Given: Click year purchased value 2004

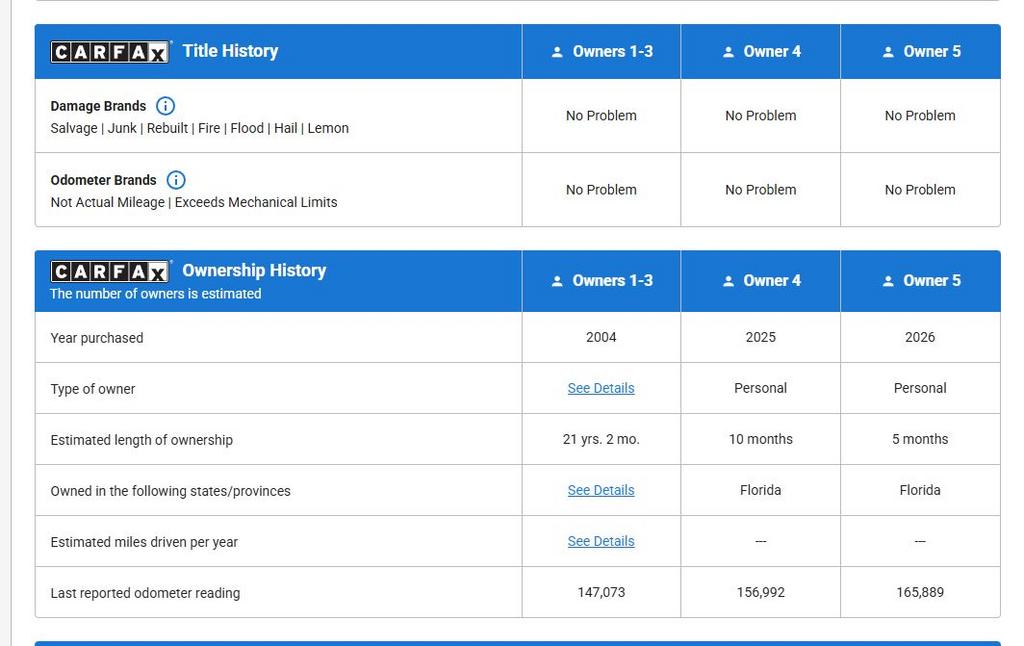Looking at the screenshot, I should pos(601,337).
